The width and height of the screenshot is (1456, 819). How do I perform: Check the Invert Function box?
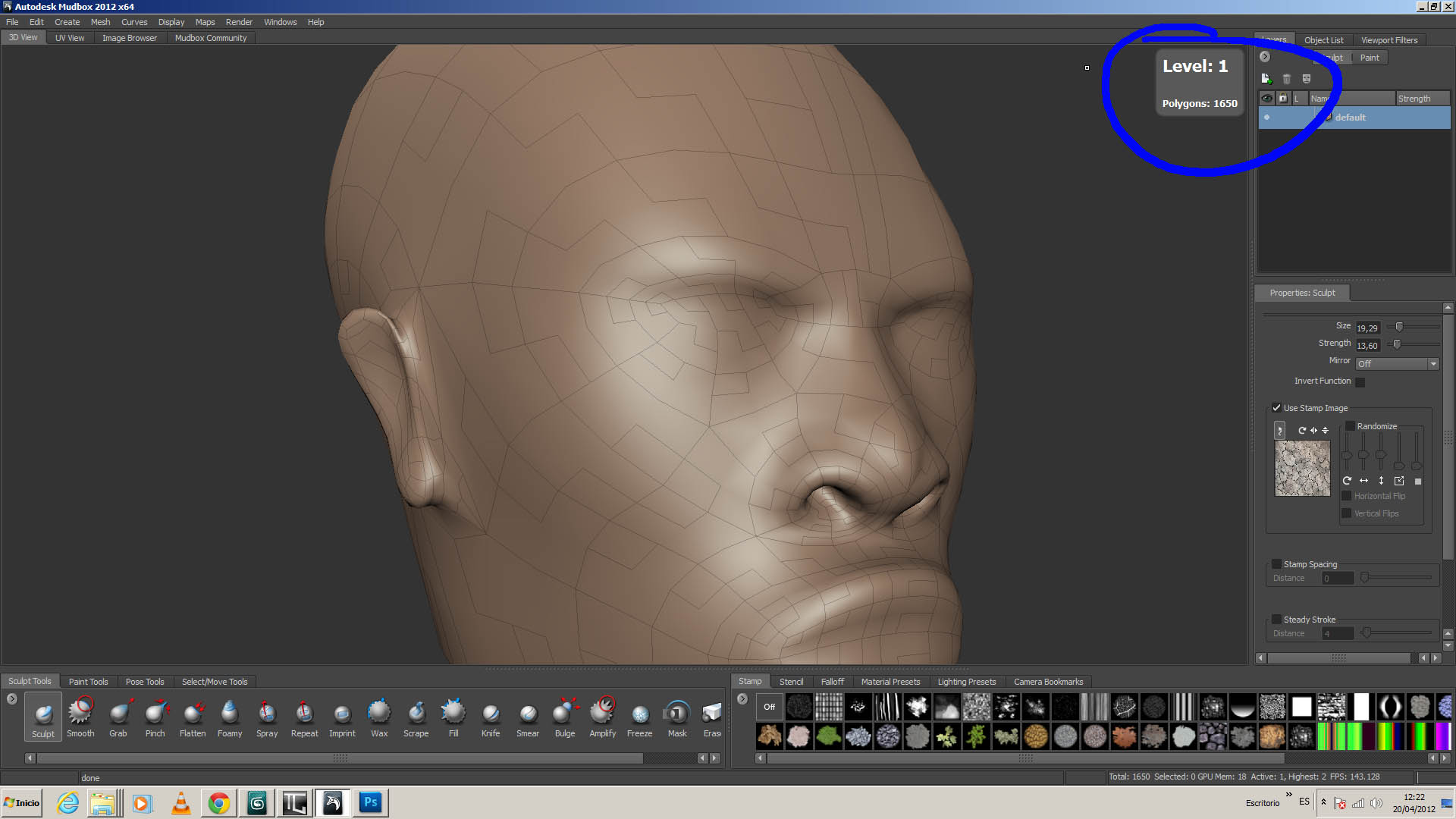pyautogui.click(x=1360, y=382)
